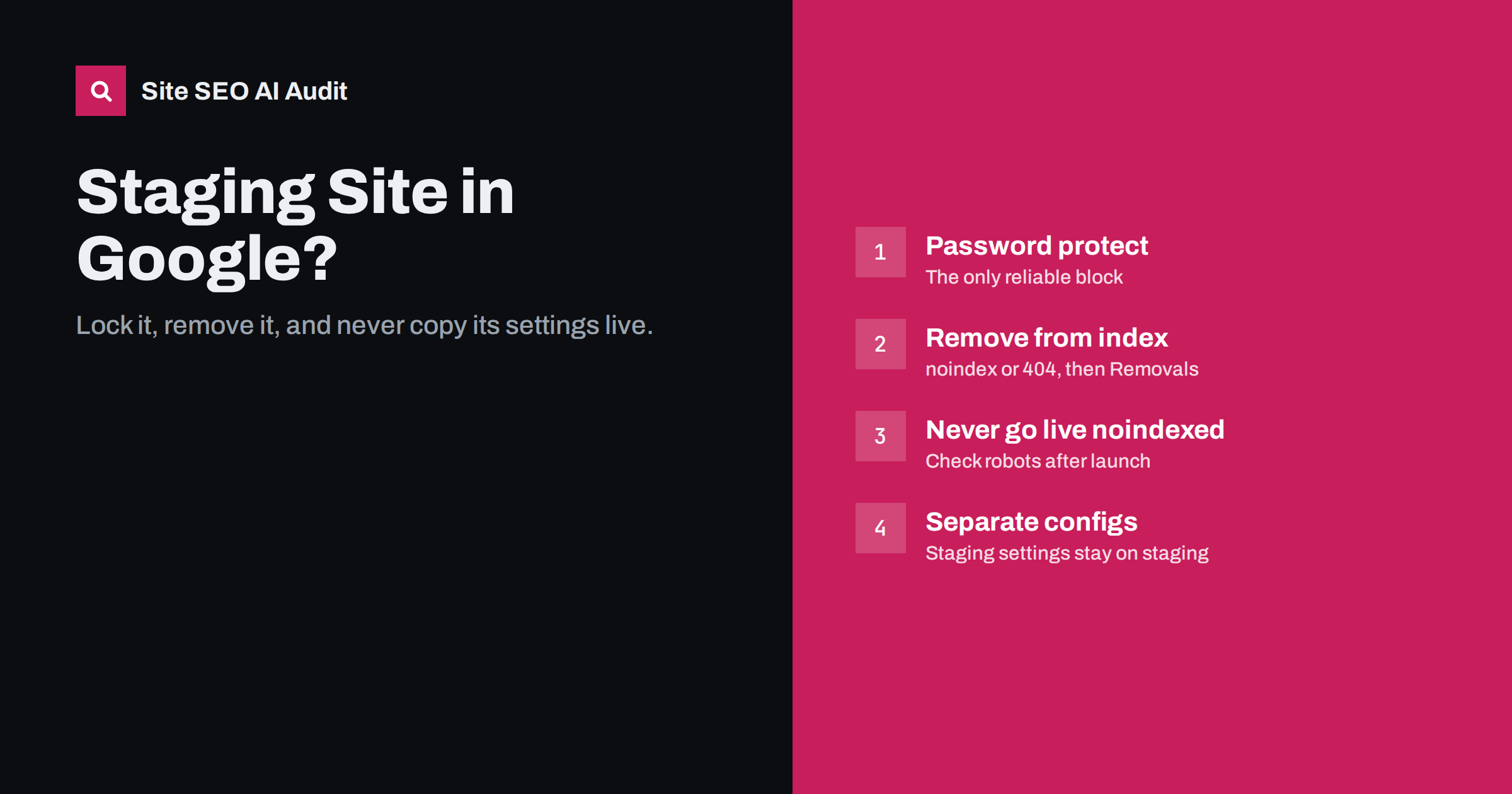Click the magnifying glass search logo icon
The height and width of the screenshot is (794, 1512).
coord(101,91)
